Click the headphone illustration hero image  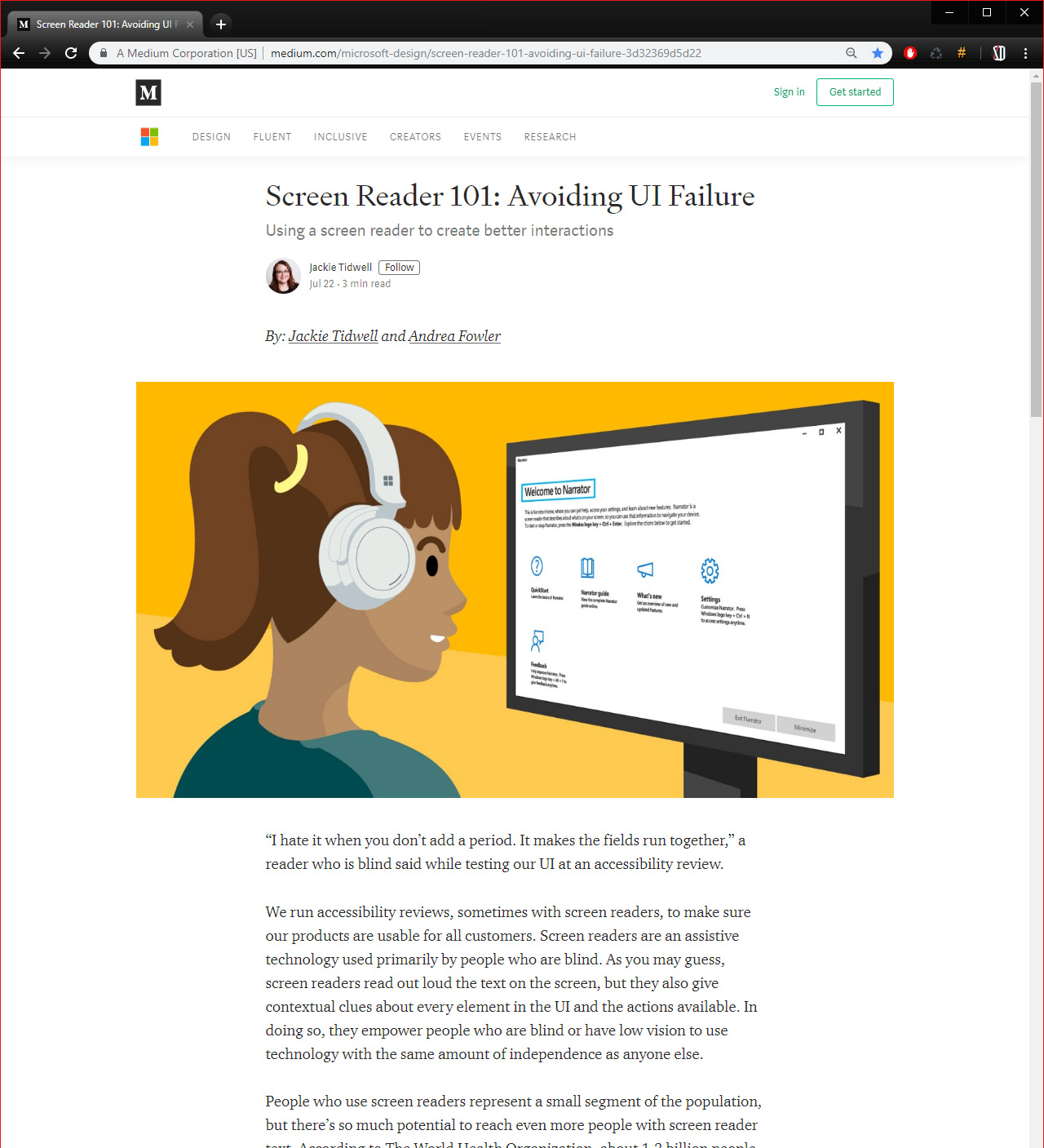pyautogui.click(x=515, y=590)
